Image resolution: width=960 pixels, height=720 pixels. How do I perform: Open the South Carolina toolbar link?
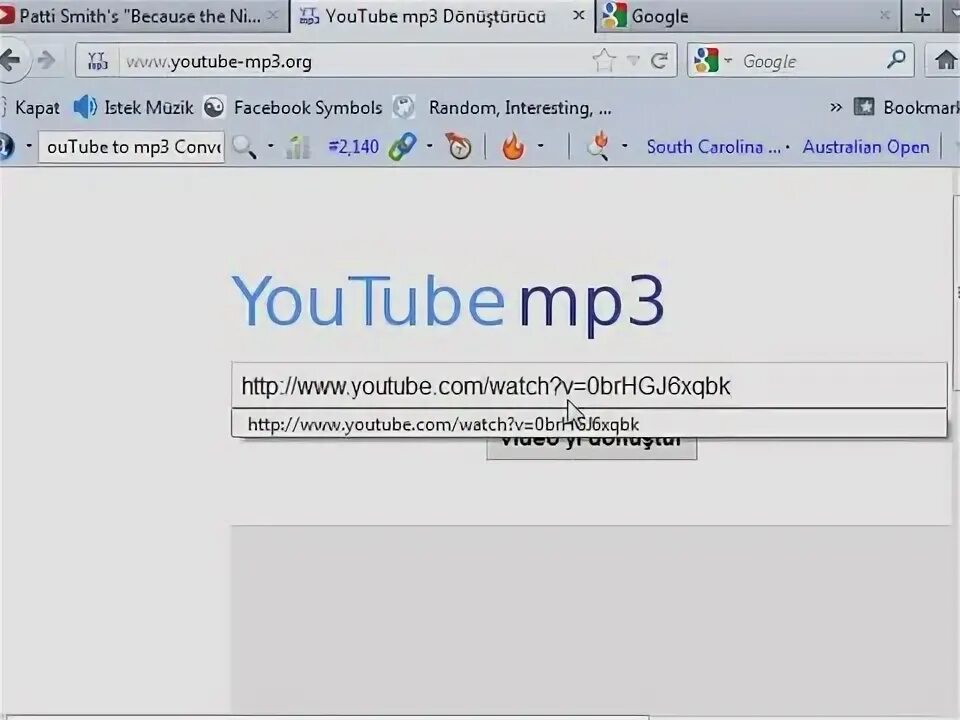click(714, 147)
